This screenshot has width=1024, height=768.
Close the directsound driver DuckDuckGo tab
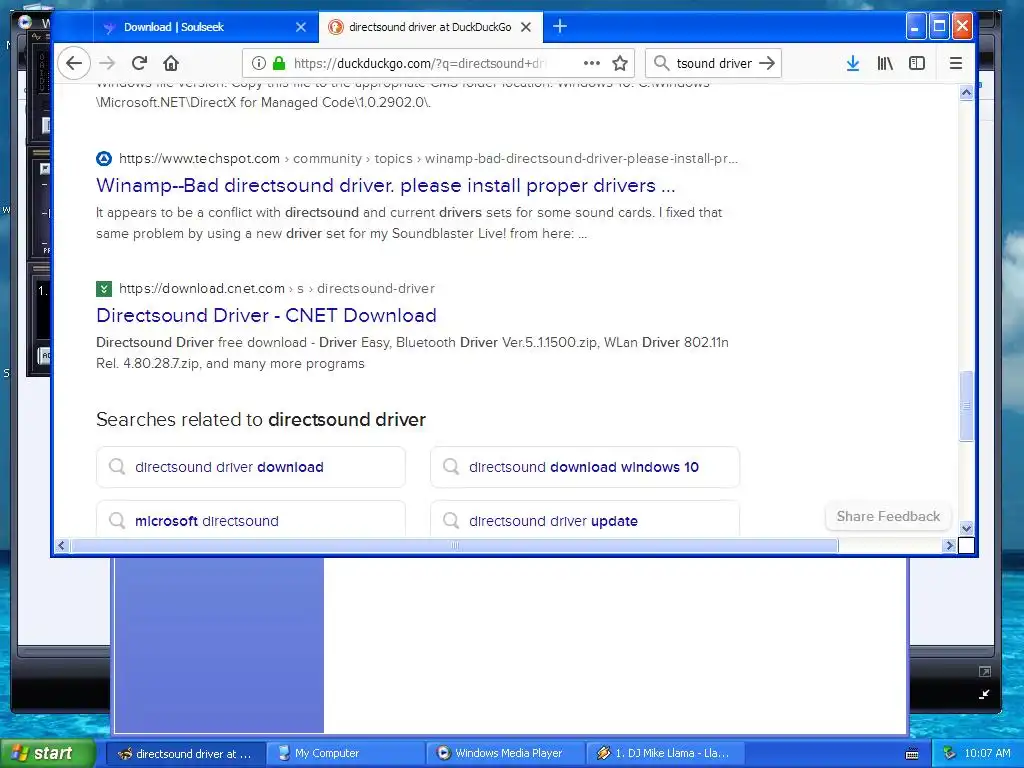point(526,27)
